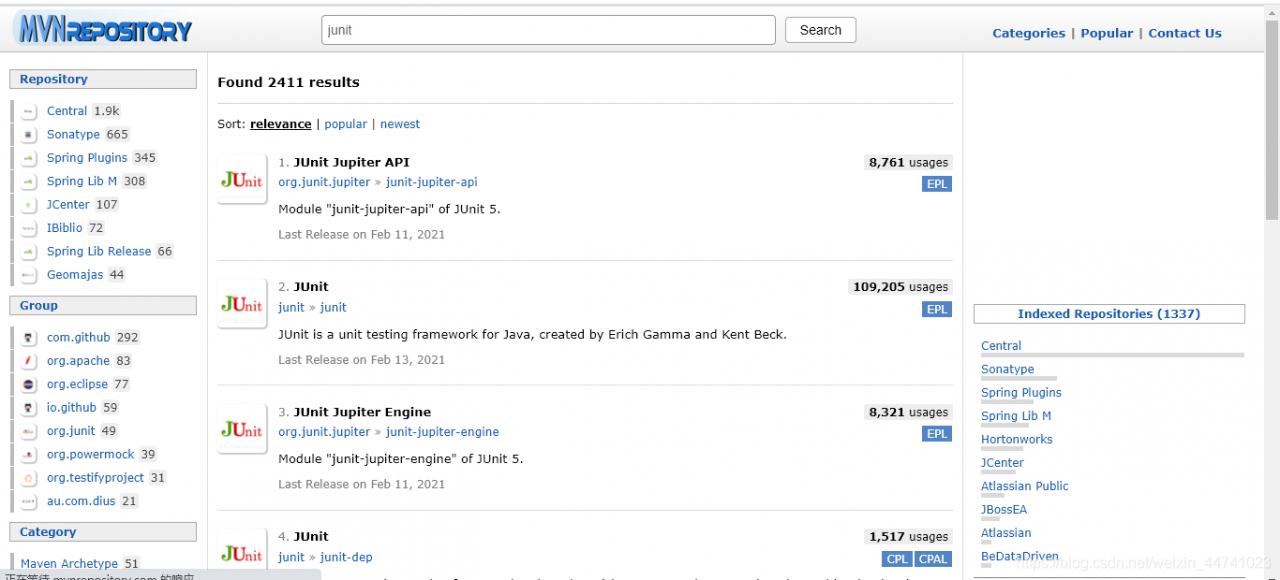Choose the io.github group icon
Image resolution: width=1280 pixels, height=580 pixels.
(29, 408)
